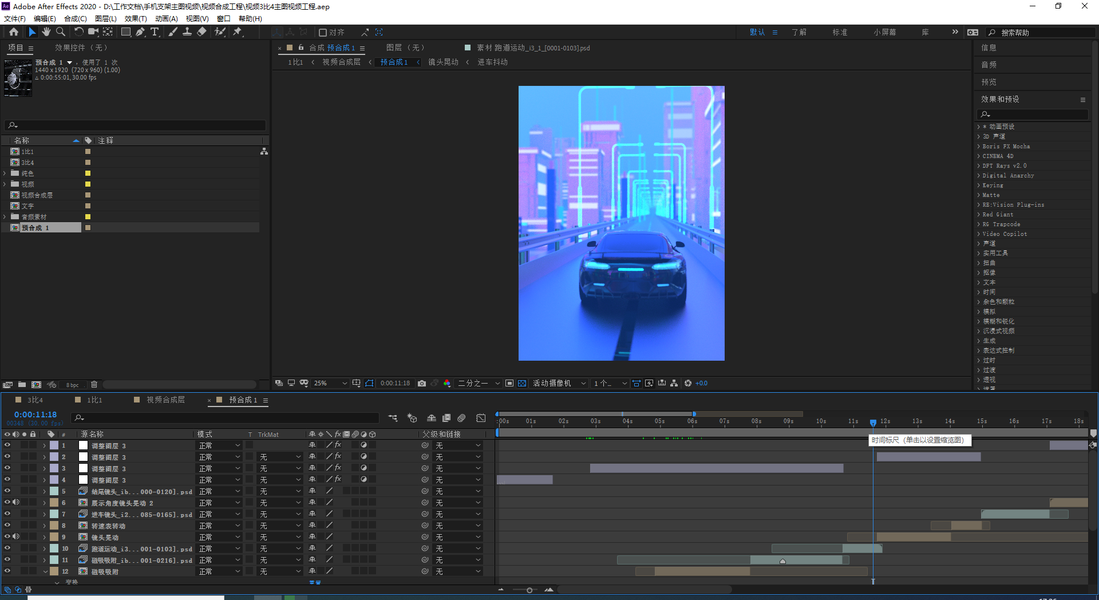Expand layer 10 跑道运动 psd properties
This screenshot has width=1099, height=600.
pyautogui.click(x=44, y=548)
